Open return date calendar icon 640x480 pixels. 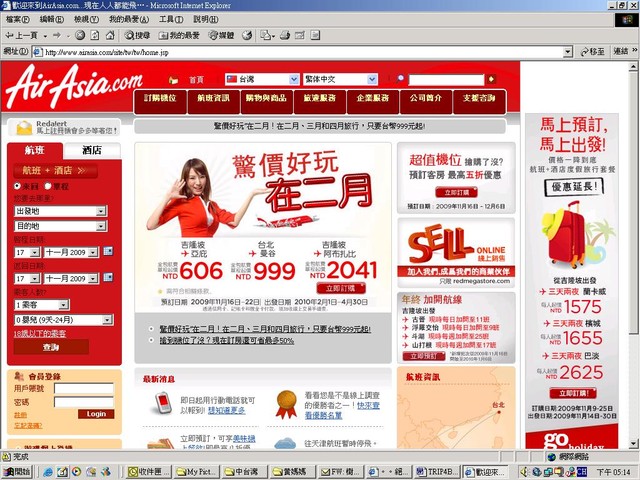[x=108, y=278]
